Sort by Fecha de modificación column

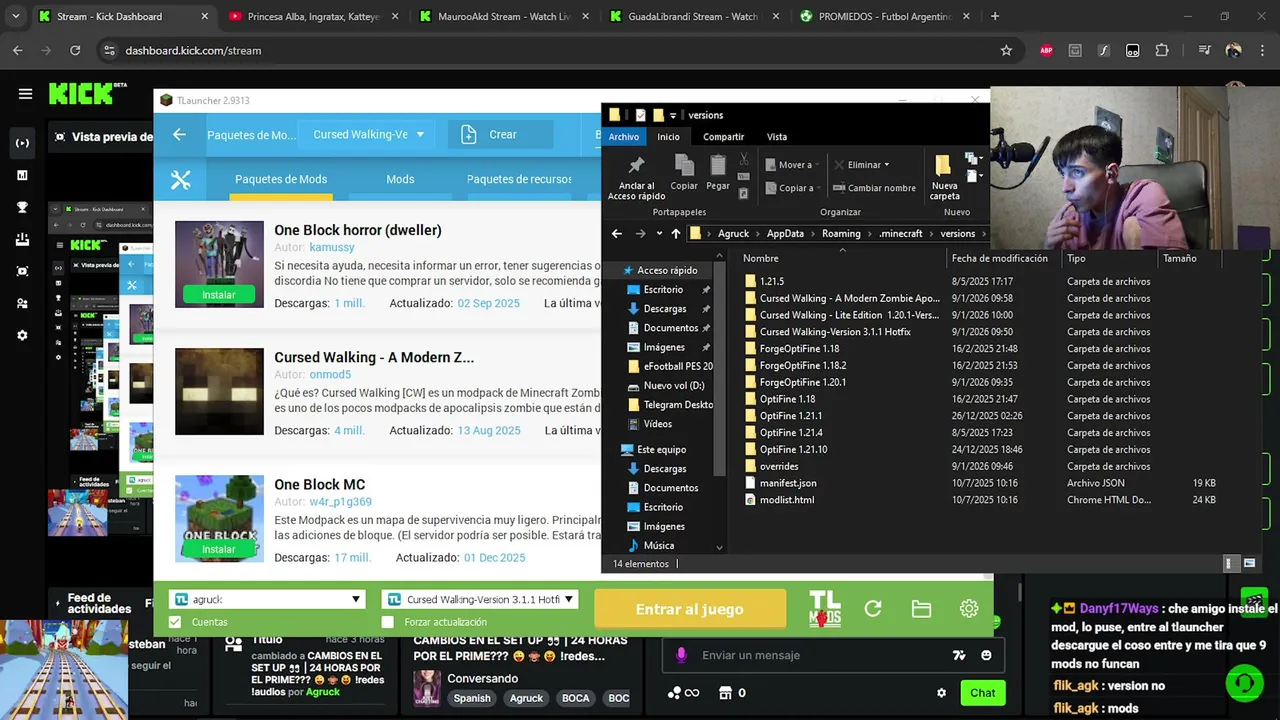click(1000, 258)
